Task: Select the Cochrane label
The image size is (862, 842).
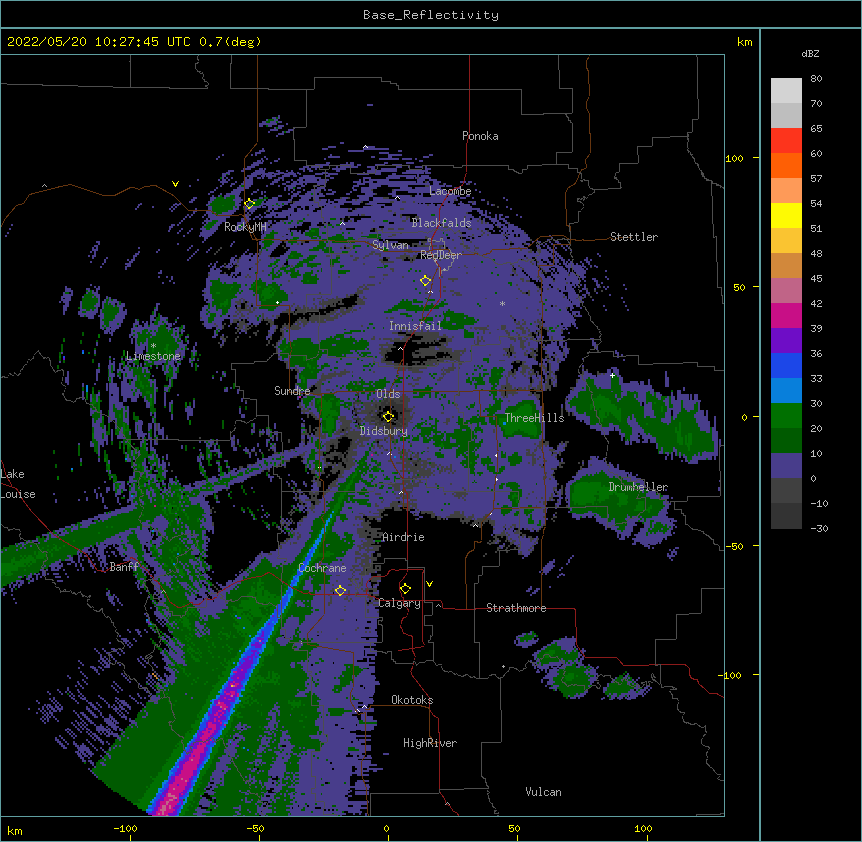Action: click(322, 568)
